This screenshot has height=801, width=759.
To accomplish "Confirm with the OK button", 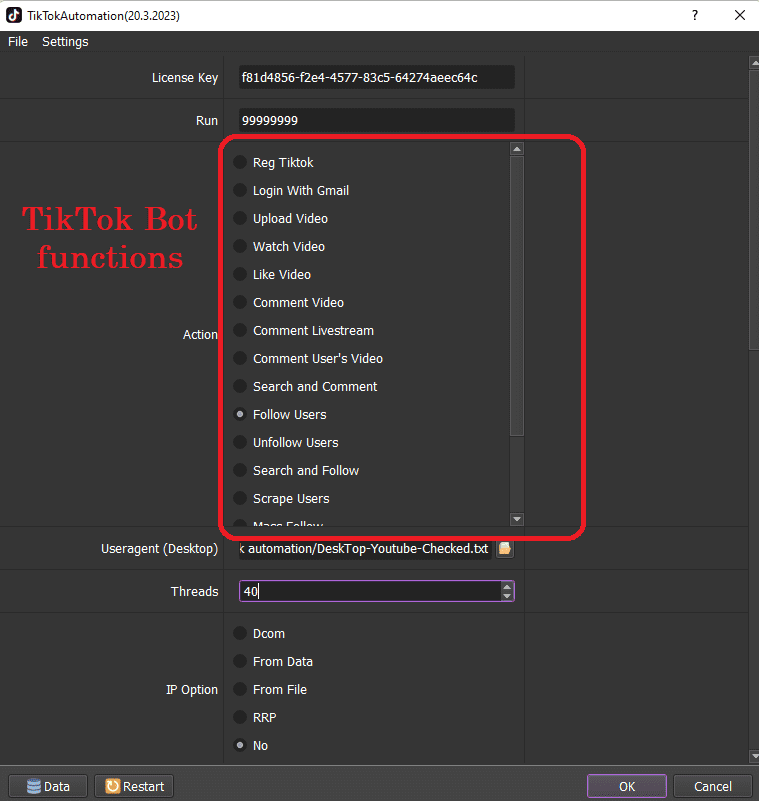I will pos(627,786).
